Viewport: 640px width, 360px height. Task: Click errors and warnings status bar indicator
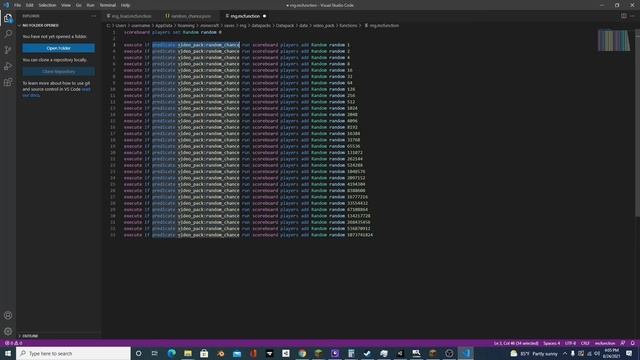[13, 343]
